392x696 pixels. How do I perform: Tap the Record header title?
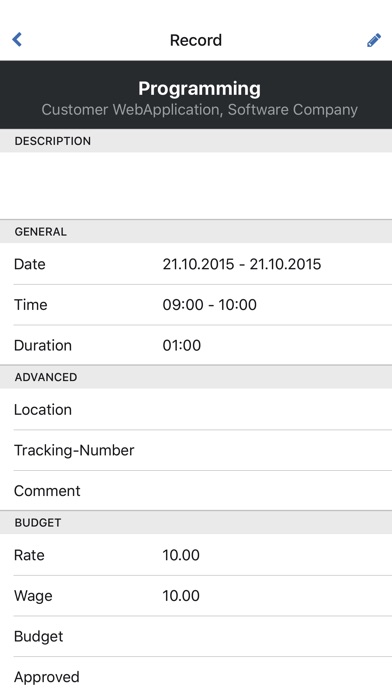pyautogui.click(x=196, y=40)
